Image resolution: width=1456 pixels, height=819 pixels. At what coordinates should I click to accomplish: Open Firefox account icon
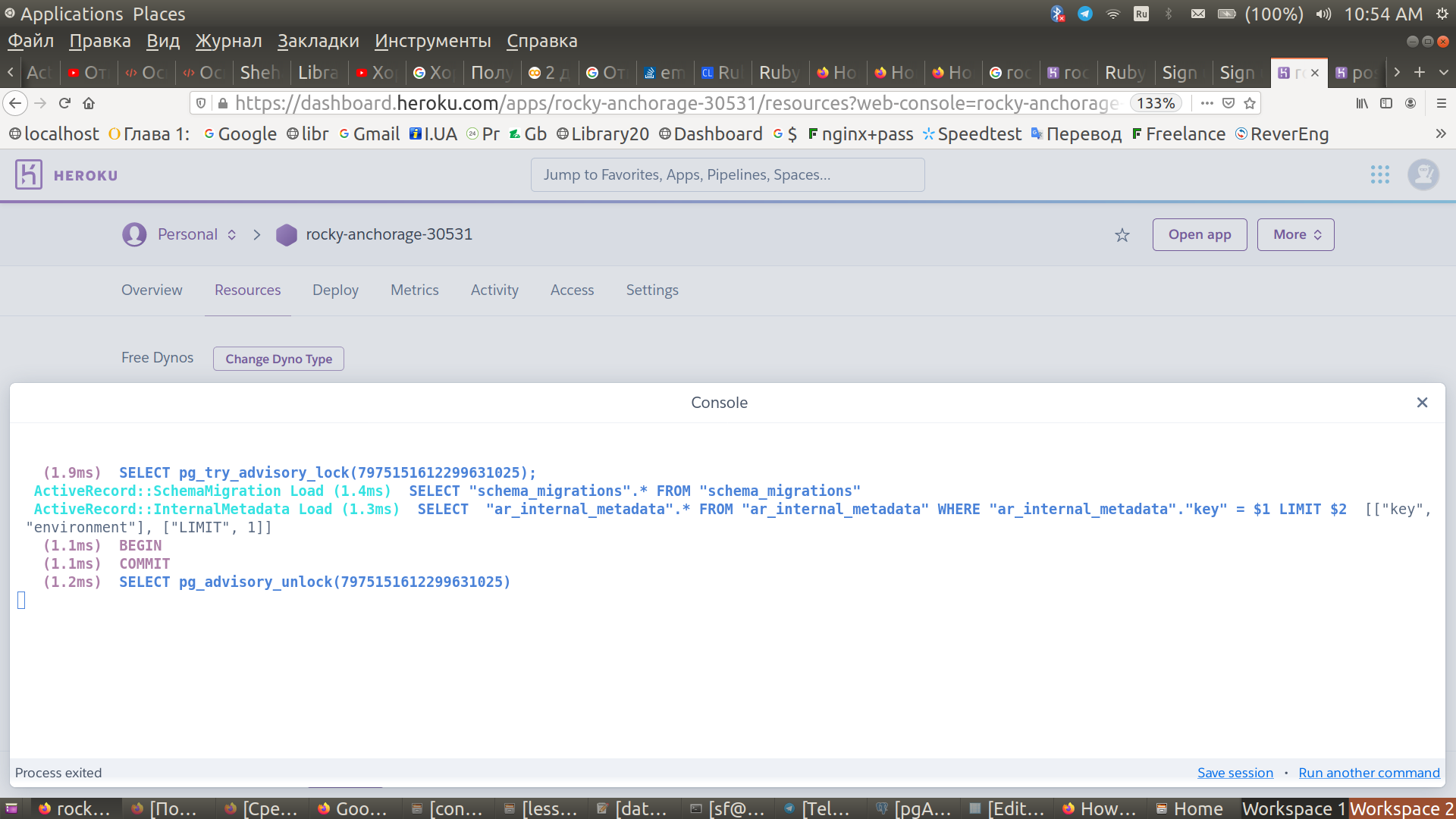pos(1410,103)
